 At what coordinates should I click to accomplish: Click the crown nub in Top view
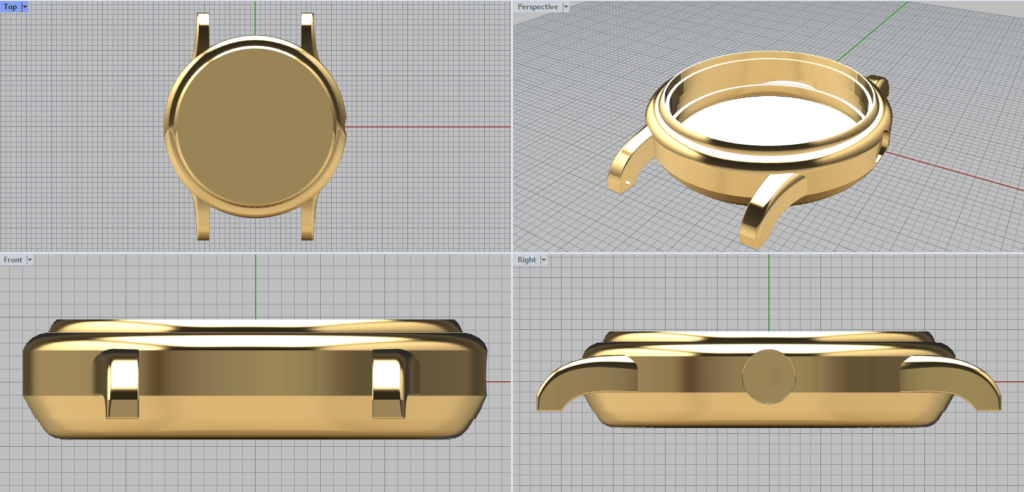click(x=346, y=127)
